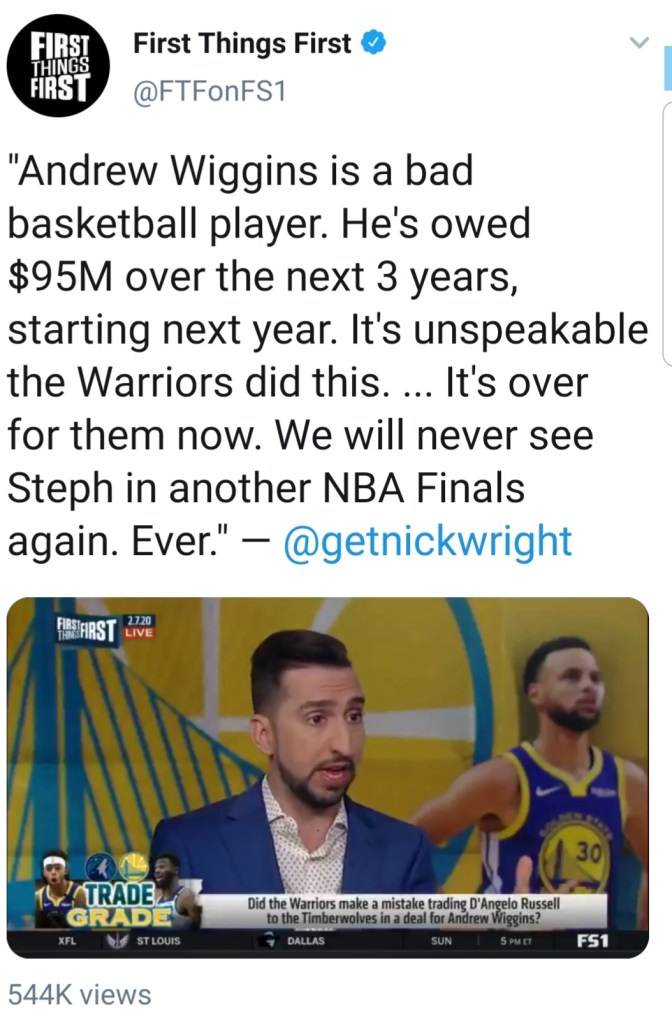Open the @getnickwright mention
Screen dimensions: 672x1024
tap(428, 540)
